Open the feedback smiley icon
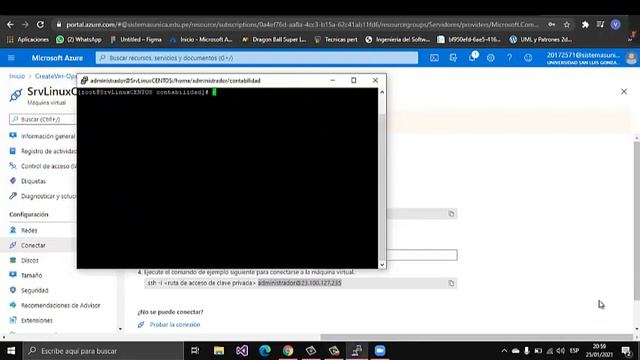This screenshot has width=640, height=360. click(528, 58)
